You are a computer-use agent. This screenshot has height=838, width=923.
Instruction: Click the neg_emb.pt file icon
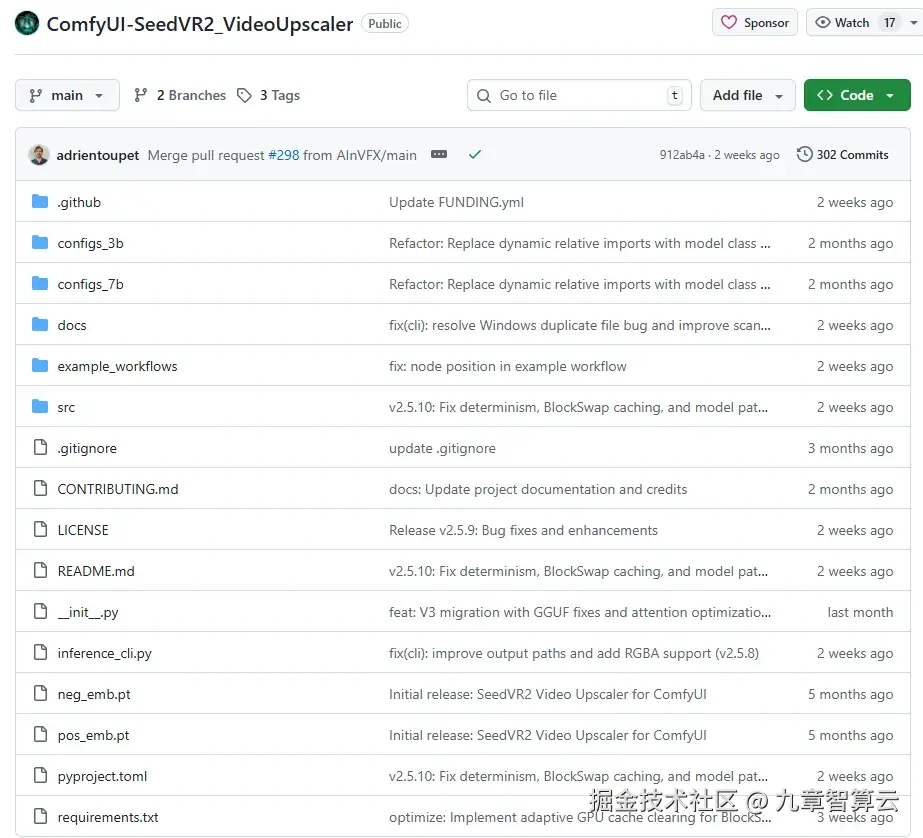[40, 693]
